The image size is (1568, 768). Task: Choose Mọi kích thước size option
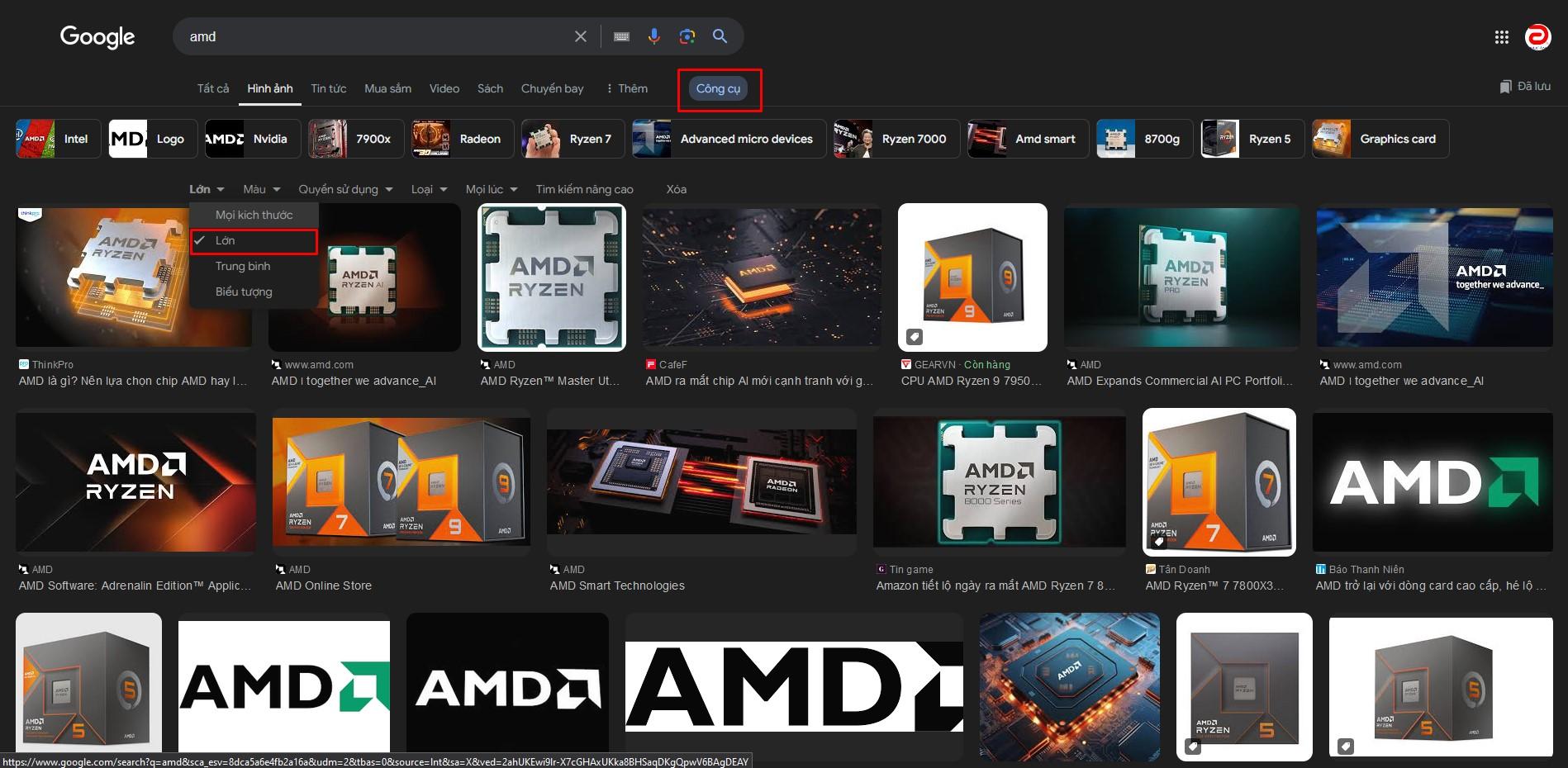(254, 215)
